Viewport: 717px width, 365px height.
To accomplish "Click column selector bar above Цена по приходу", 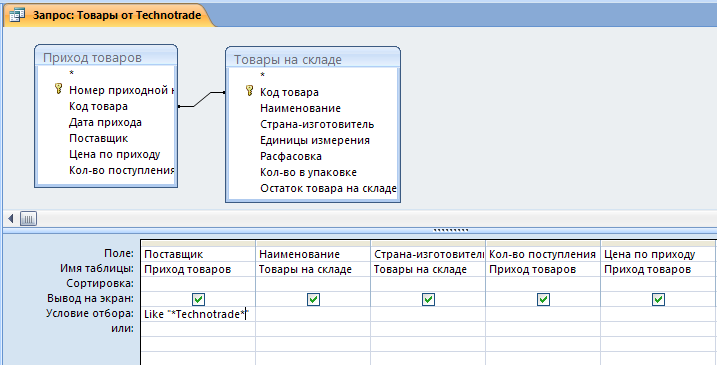I will pos(658,243).
